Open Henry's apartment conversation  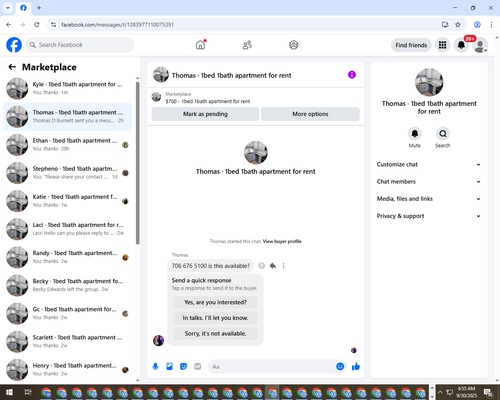tap(67, 370)
